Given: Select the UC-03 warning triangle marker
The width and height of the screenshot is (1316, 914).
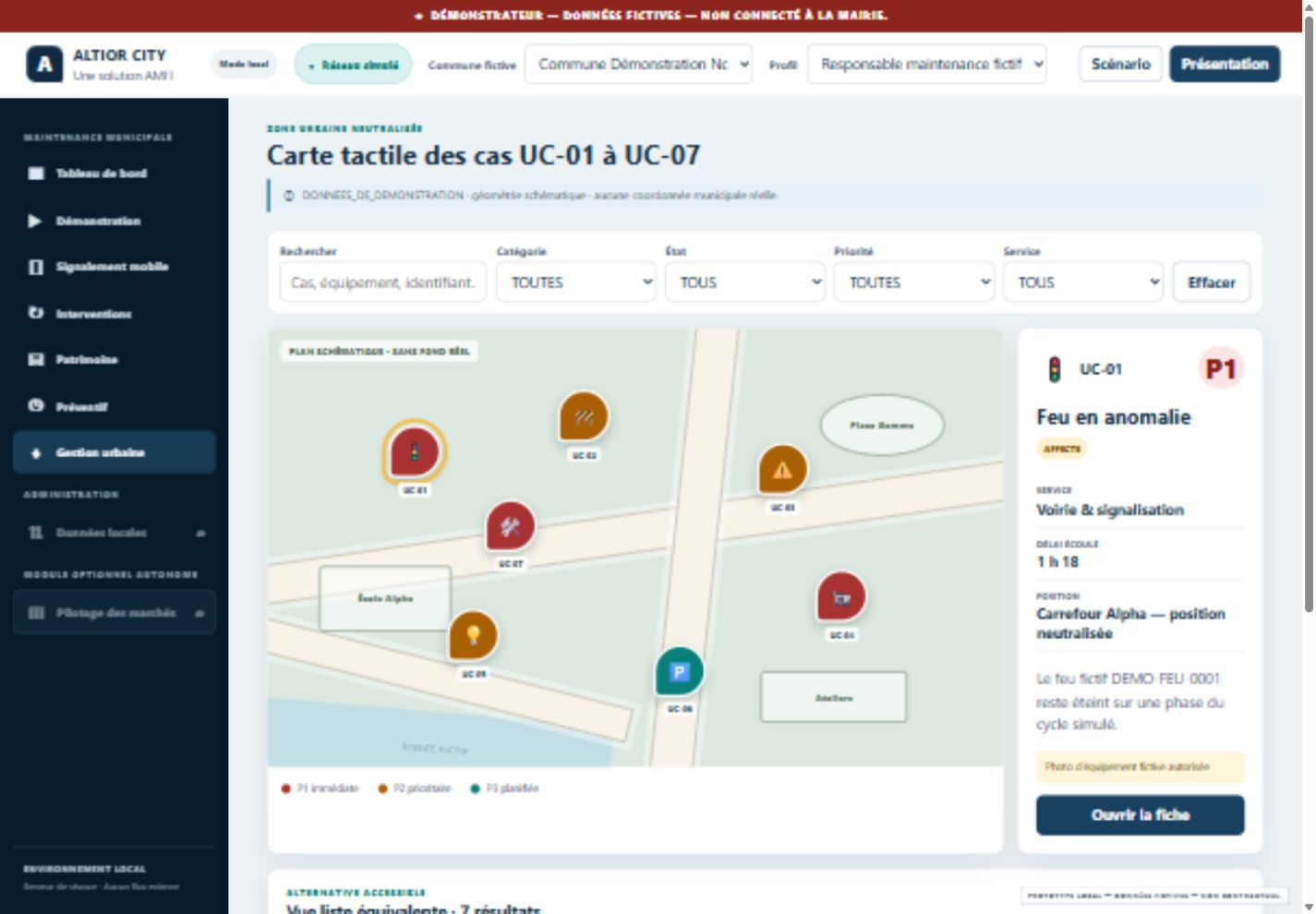Looking at the screenshot, I should coord(782,469).
